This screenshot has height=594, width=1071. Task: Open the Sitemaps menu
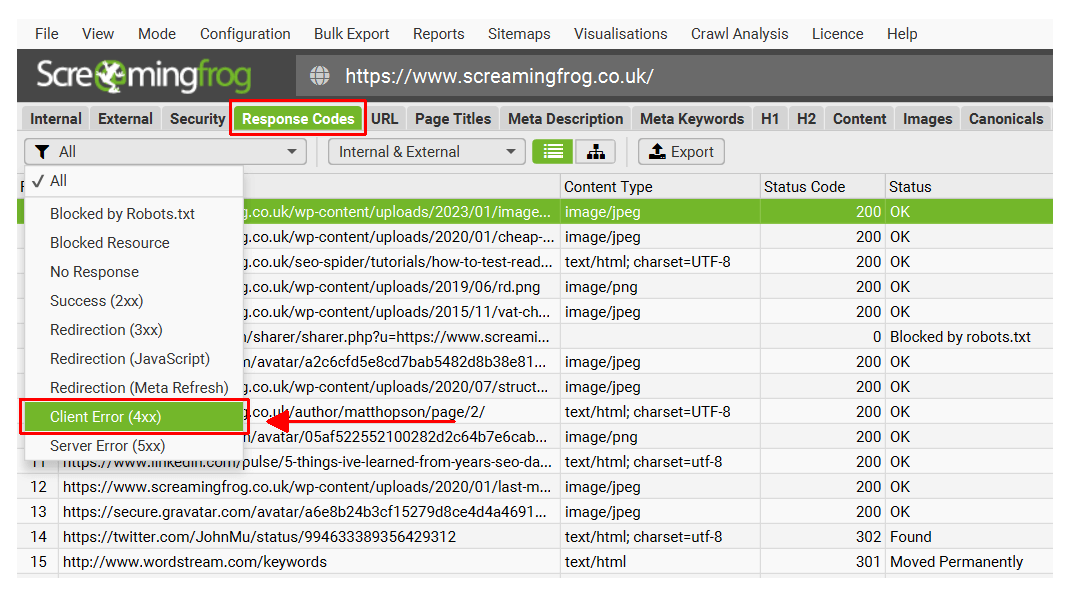(518, 33)
